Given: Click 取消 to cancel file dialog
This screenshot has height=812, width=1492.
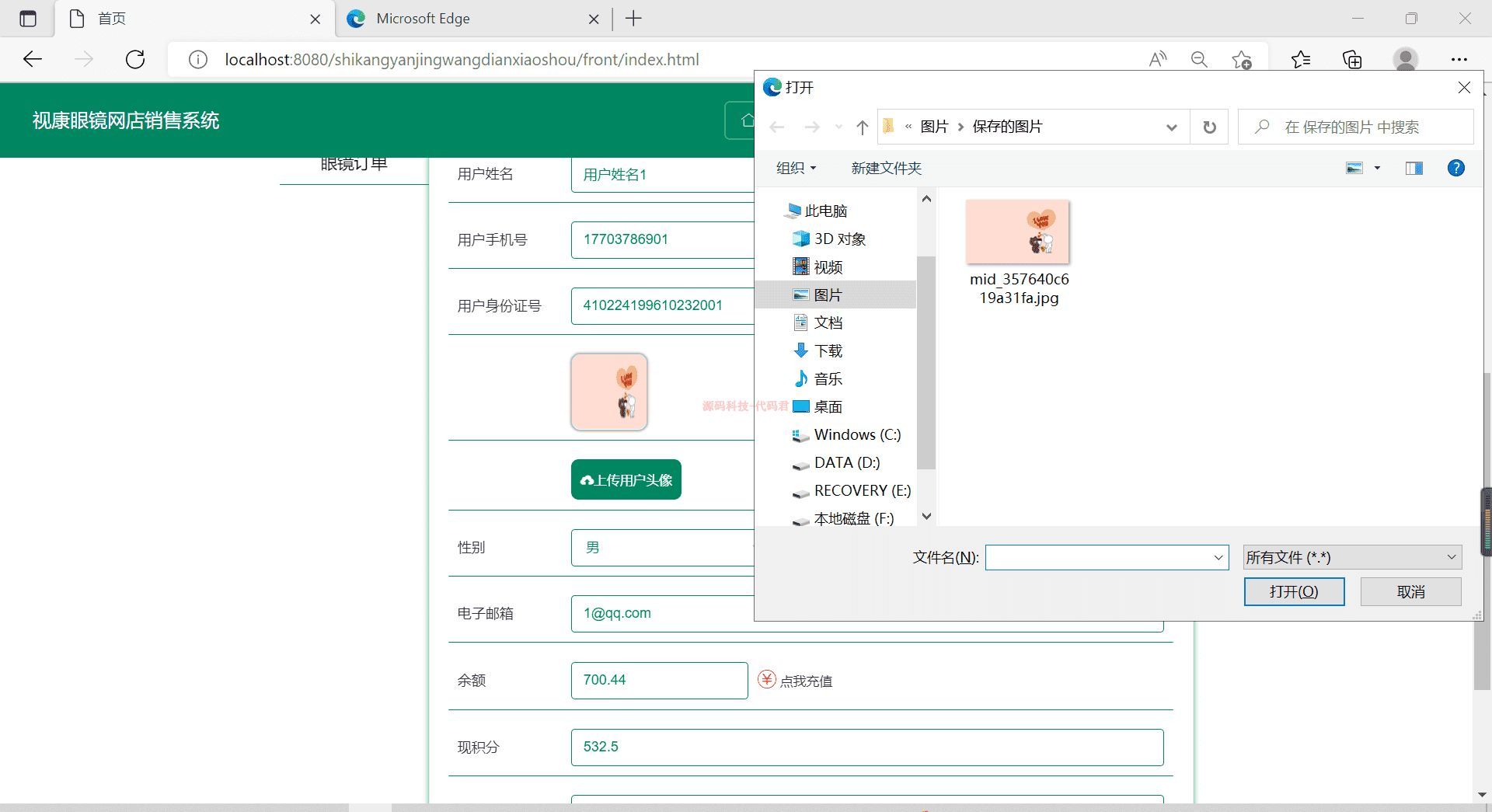Looking at the screenshot, I should coord(1410,591).
